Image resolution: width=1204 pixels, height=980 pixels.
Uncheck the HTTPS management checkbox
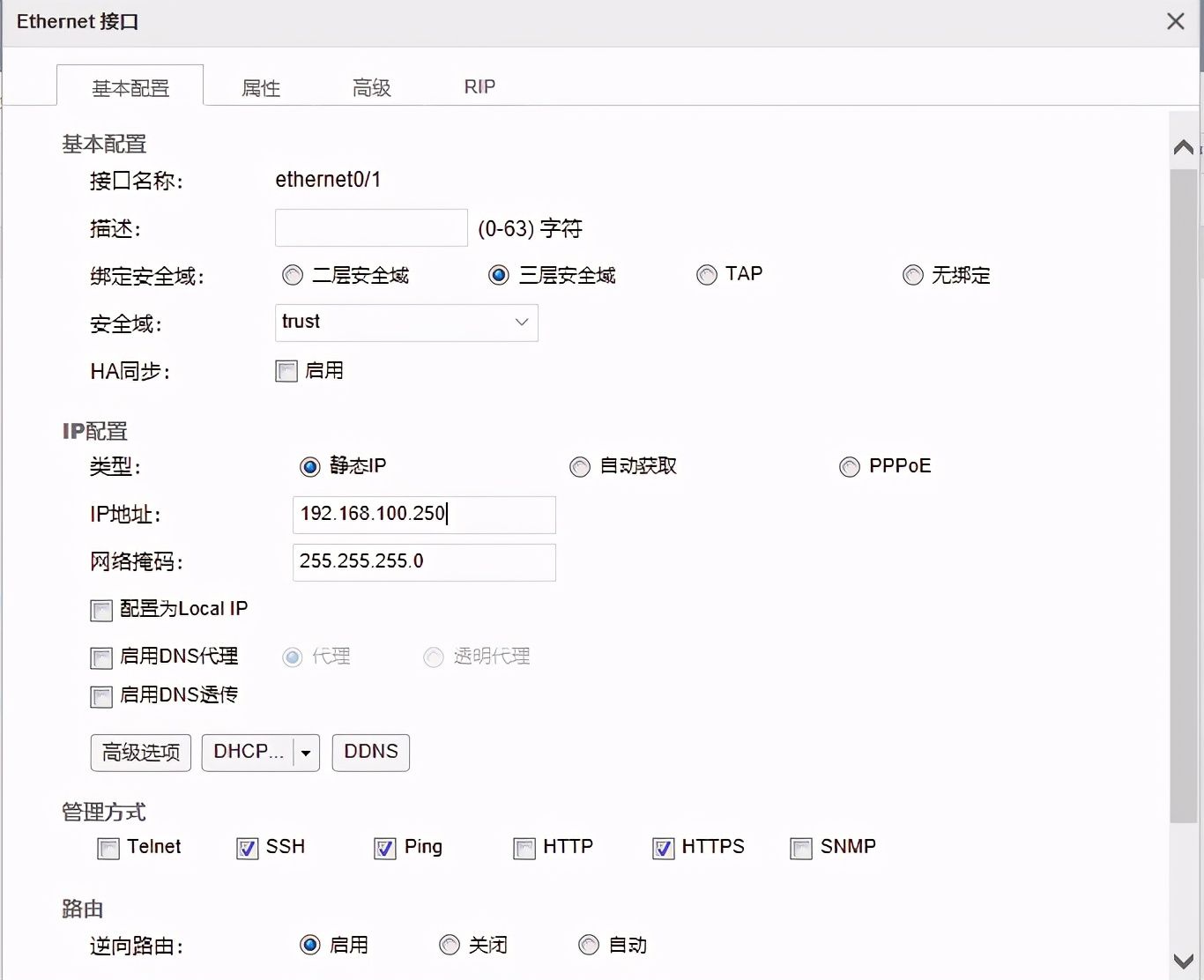point(664,849)
